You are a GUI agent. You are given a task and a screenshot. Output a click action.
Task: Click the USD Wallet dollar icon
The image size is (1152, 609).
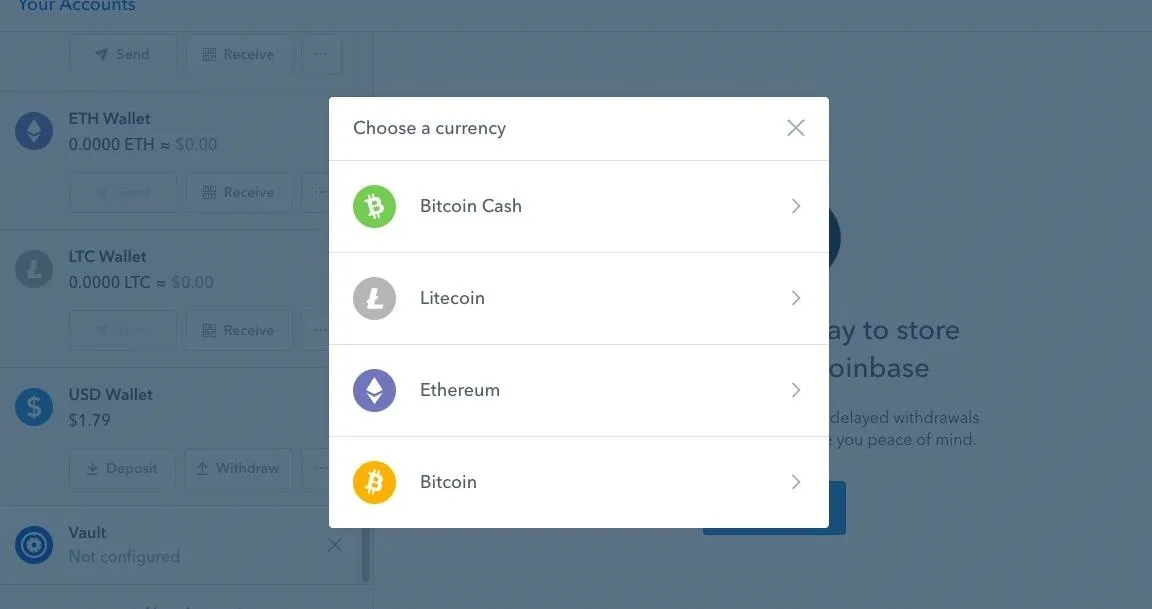tap(34, 407)
